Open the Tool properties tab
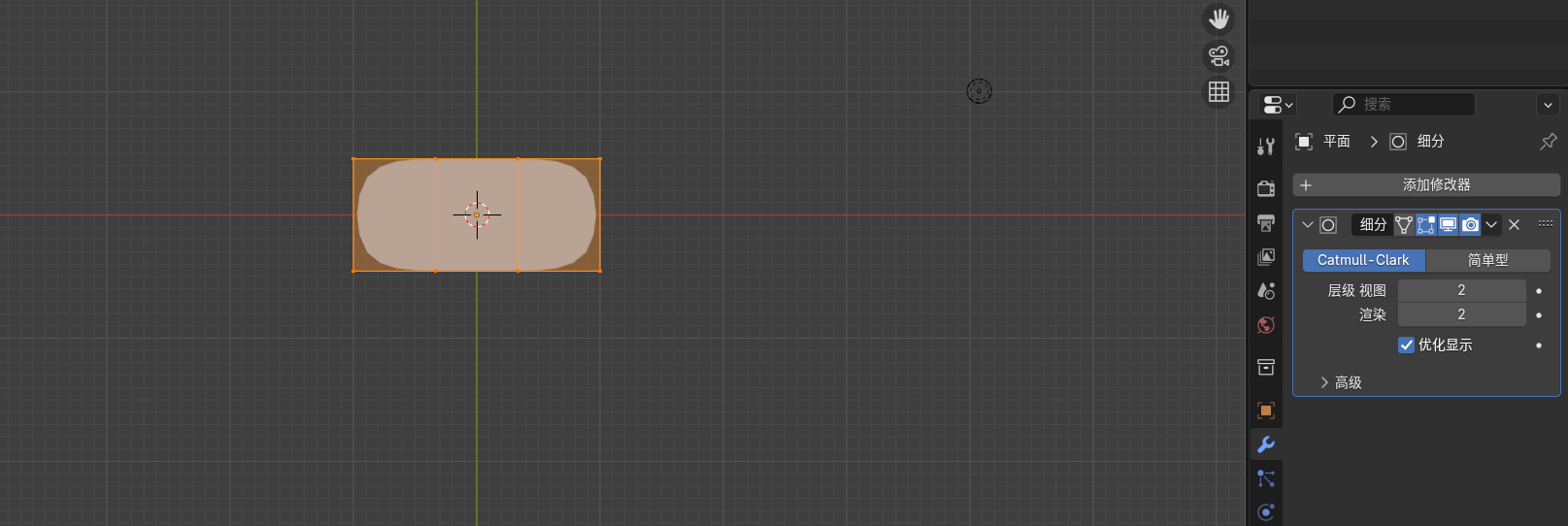This screenshot has height=526, width=1568. (1265, 147)
